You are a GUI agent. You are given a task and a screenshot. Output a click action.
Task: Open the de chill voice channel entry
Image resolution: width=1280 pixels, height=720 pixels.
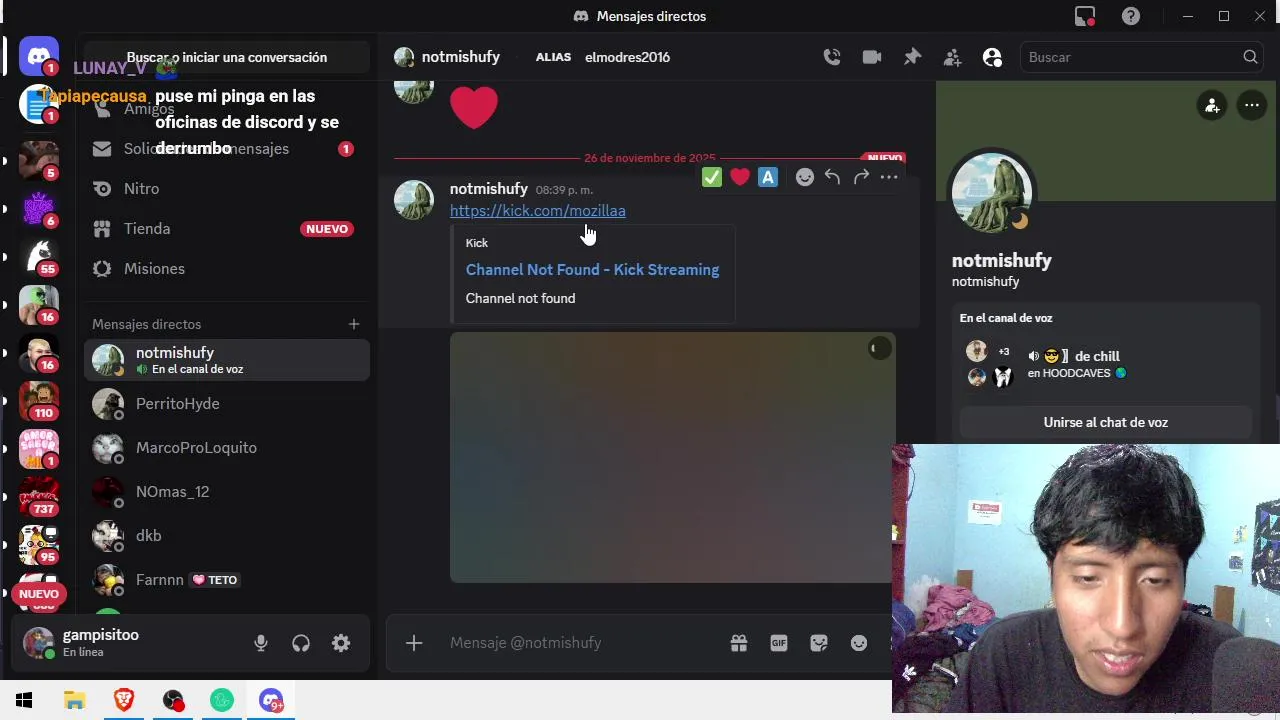pyautogui.click(x=1074, y=356)
